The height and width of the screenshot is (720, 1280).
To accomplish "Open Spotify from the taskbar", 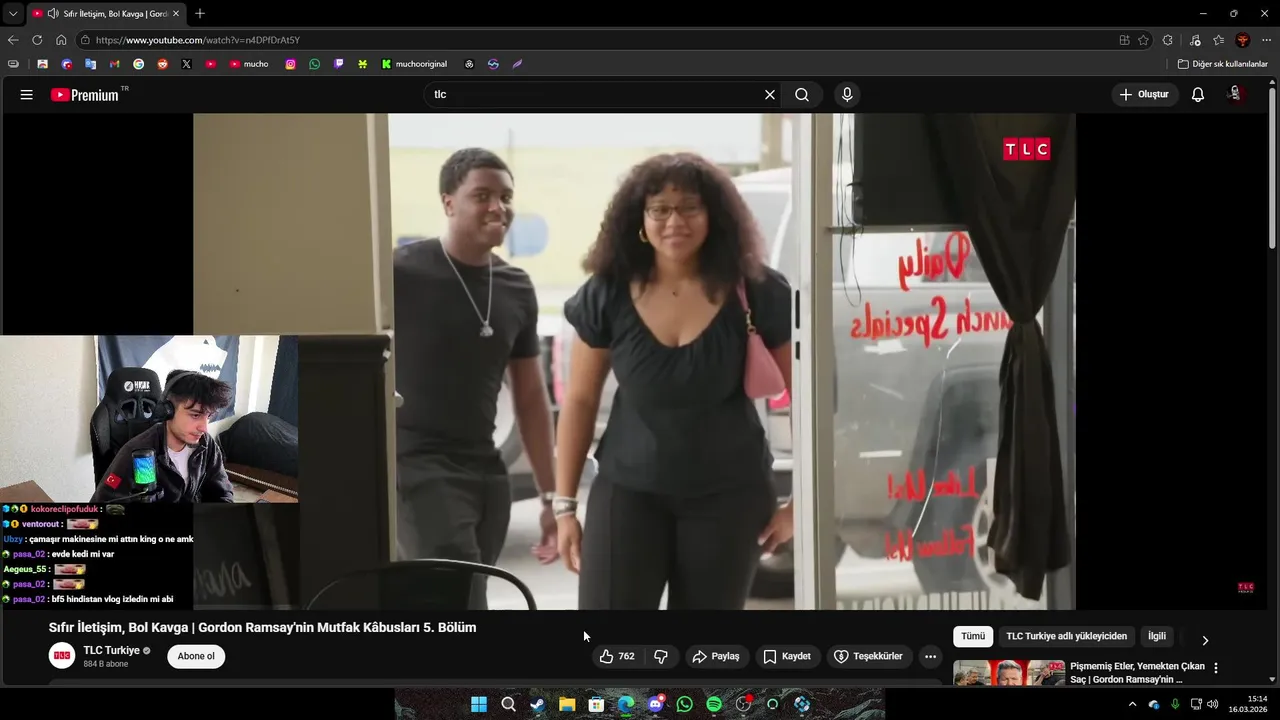I will tap(714, 704).
